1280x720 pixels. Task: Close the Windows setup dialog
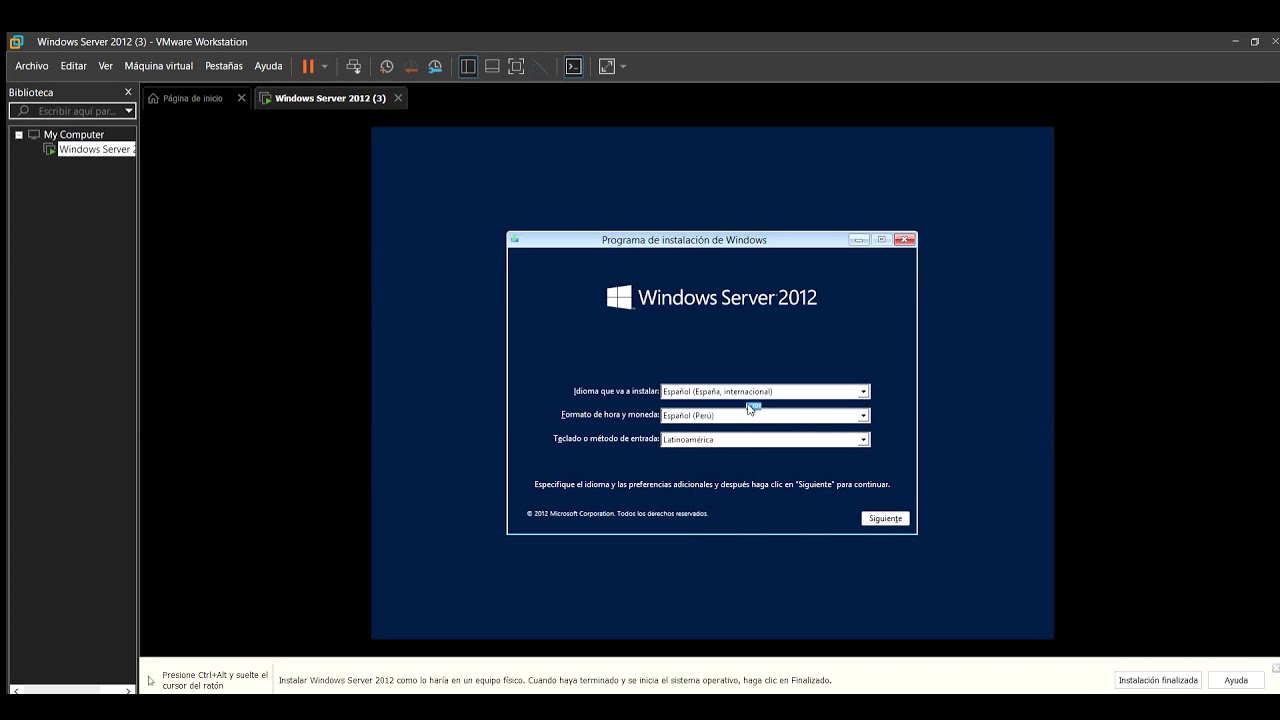click(x=904, y=239)
